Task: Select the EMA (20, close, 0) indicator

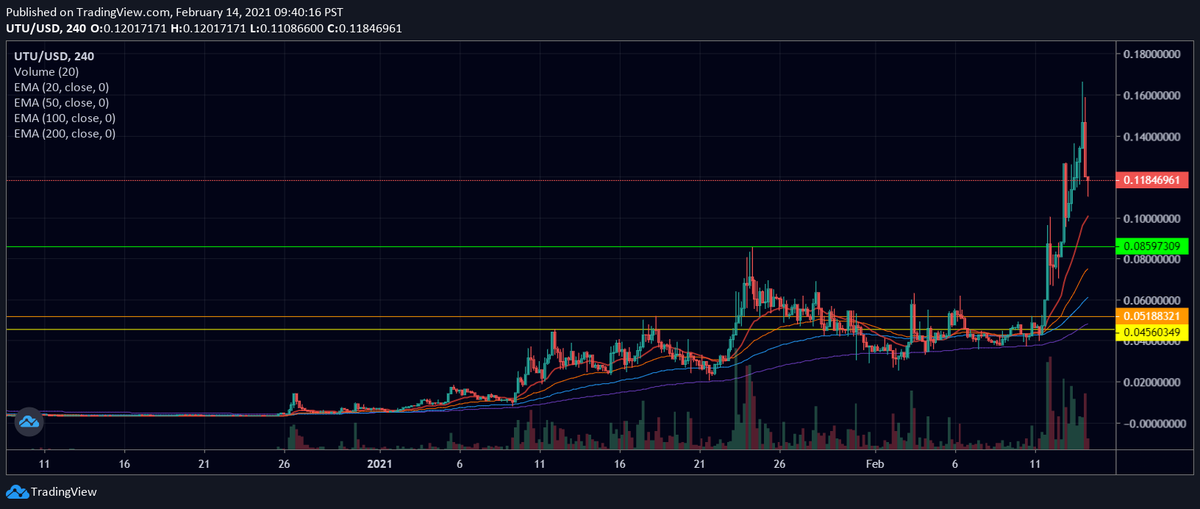Action: [61, 88]
